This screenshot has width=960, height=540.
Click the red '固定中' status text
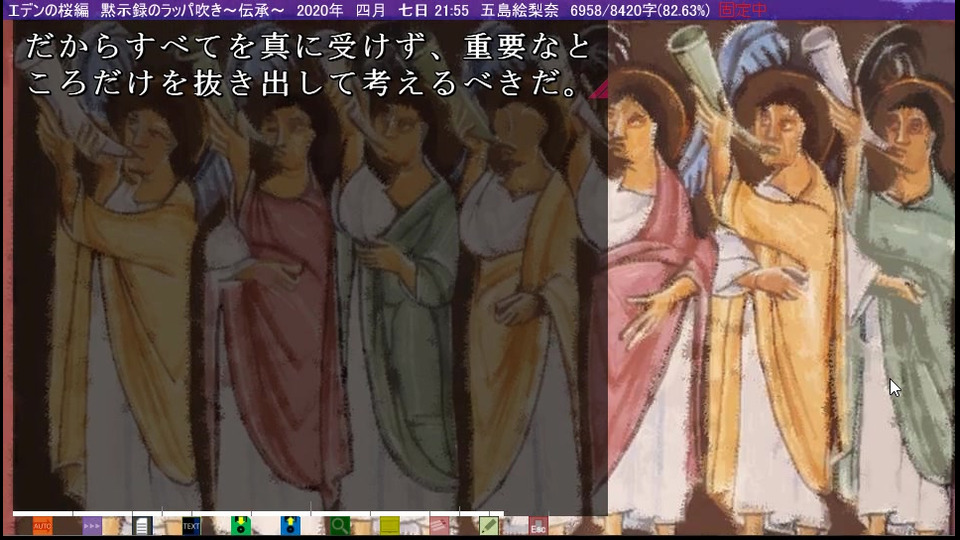[743, 10]
